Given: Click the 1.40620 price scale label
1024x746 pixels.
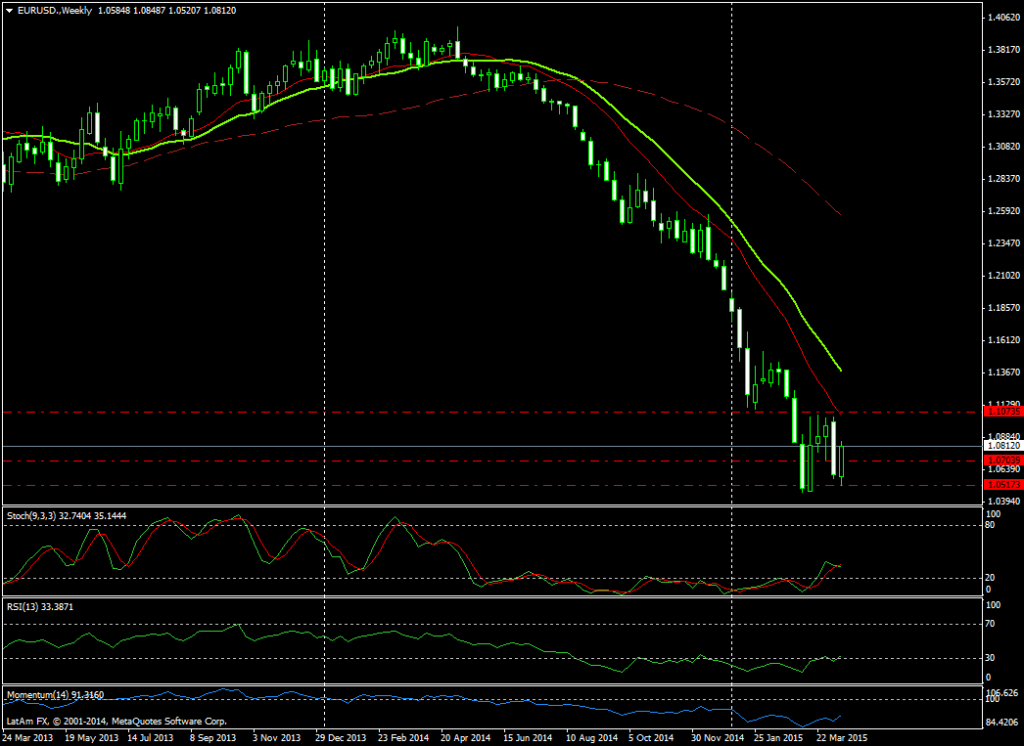Looking at the screenshot, I should [1002, 18].
